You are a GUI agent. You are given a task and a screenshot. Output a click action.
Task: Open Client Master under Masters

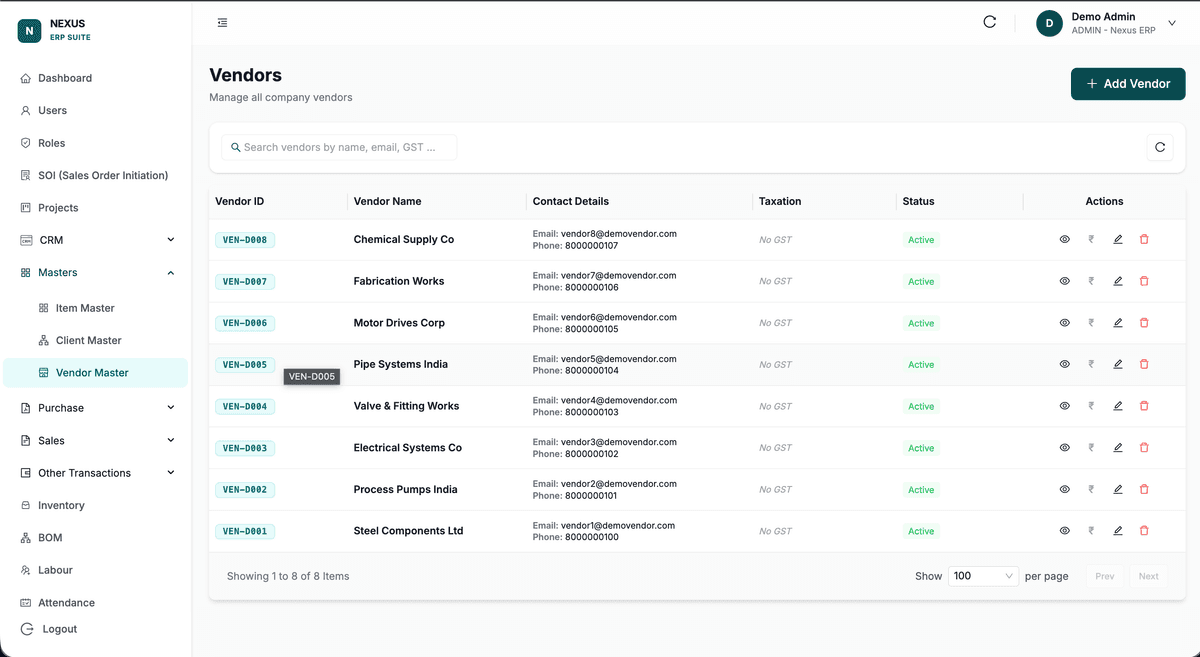point(96,340)
